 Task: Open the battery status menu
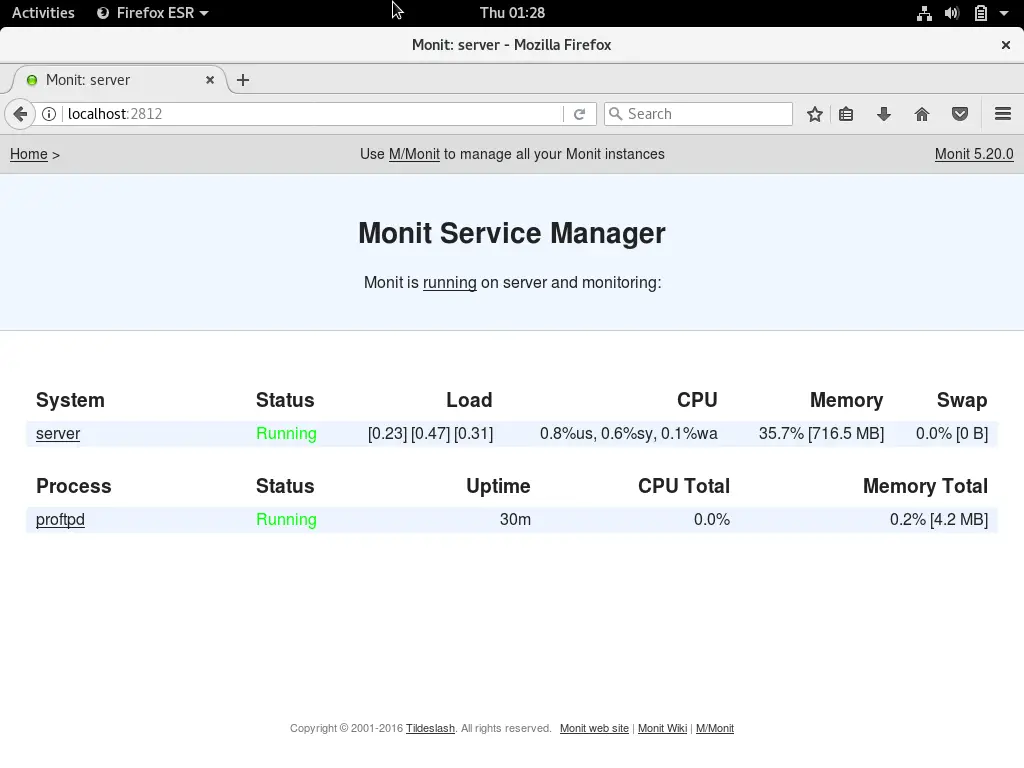[981, 13]
